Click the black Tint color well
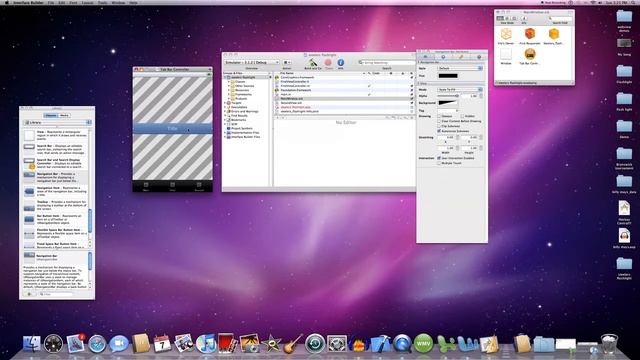 (448, 76)
